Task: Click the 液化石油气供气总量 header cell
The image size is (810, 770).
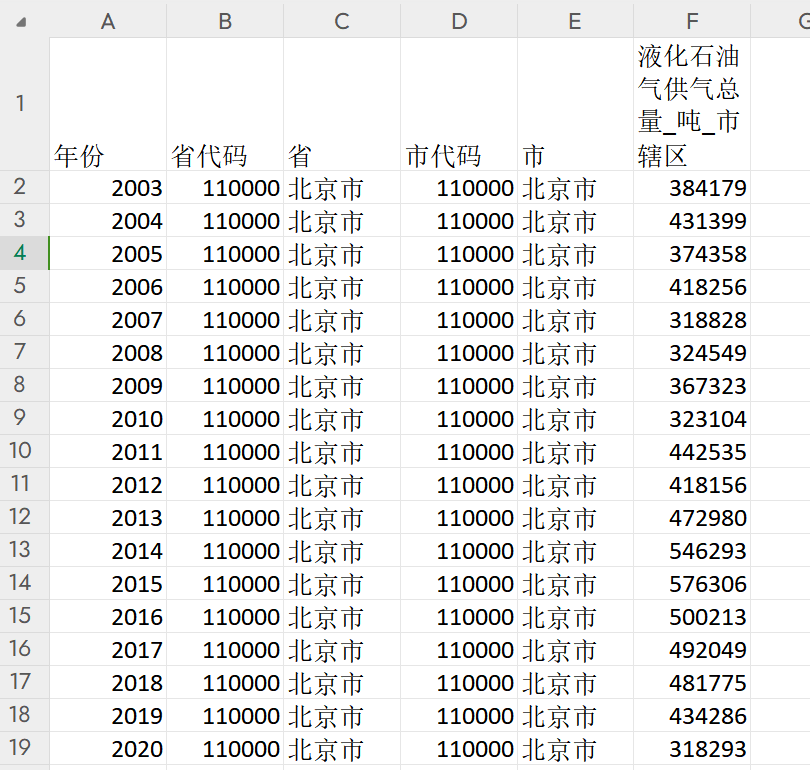Action: click(692, 104)
